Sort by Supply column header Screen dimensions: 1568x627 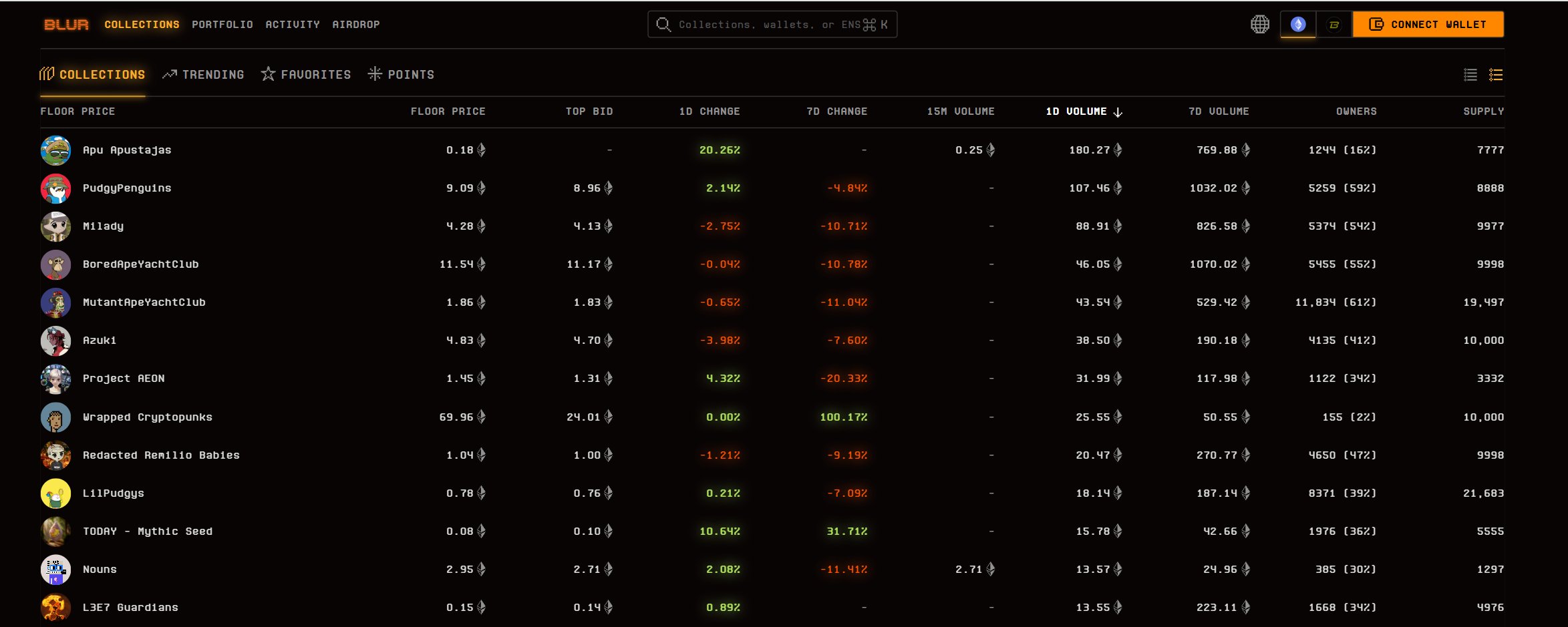pyautogui.click(x=1483, y=112)
